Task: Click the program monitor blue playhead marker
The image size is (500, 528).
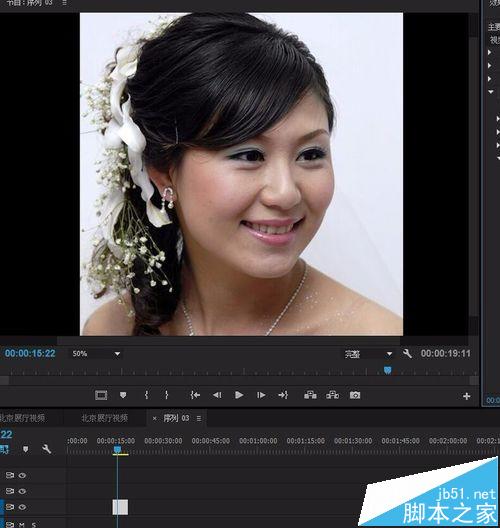Action: point(388,370)
